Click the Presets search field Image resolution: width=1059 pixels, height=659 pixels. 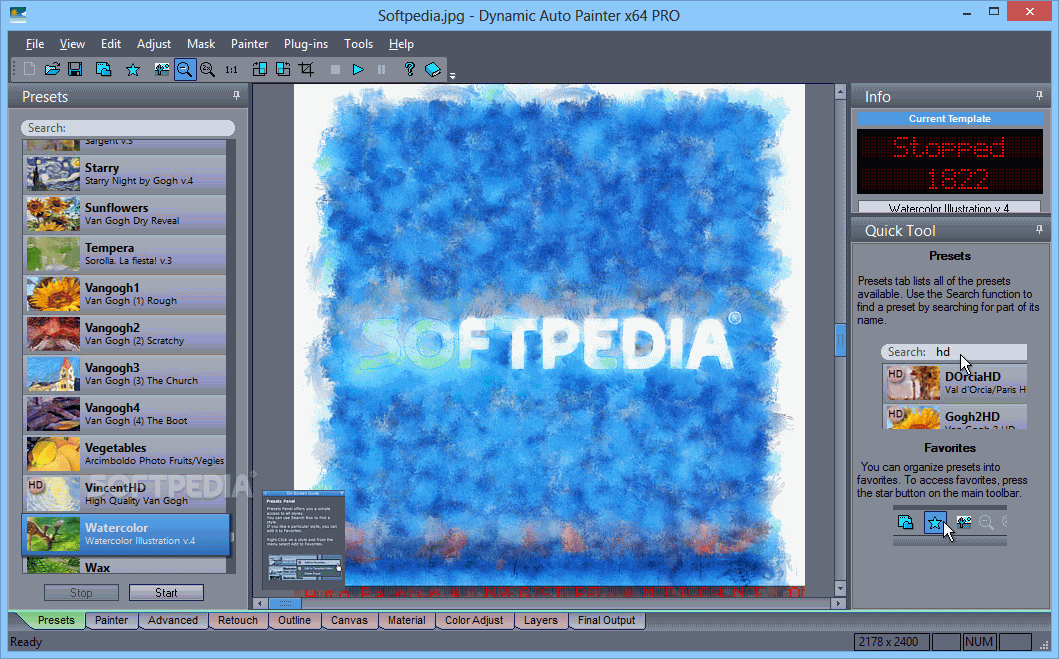(x=128, y=128)
